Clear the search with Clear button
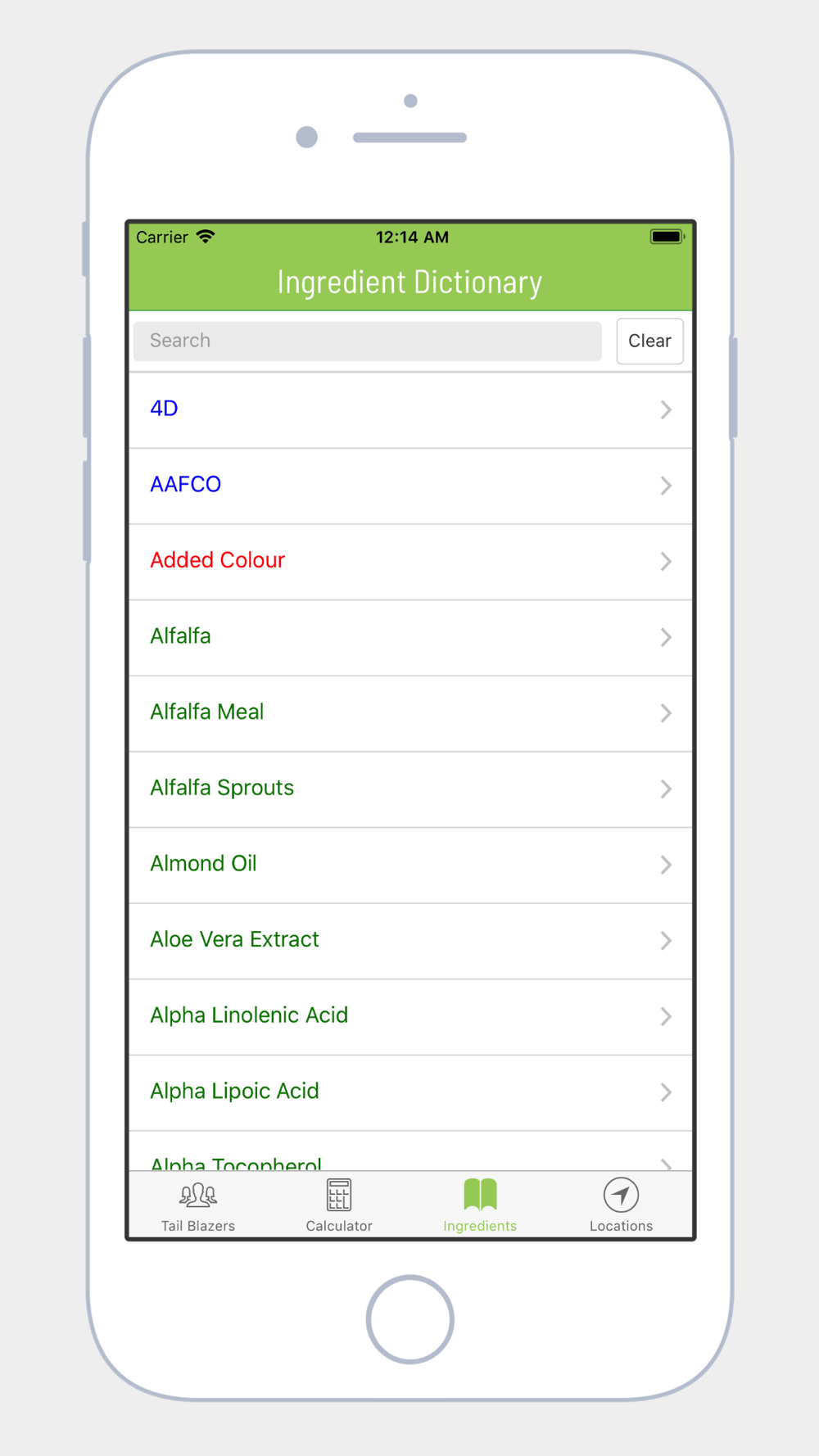 click(649, 341)
